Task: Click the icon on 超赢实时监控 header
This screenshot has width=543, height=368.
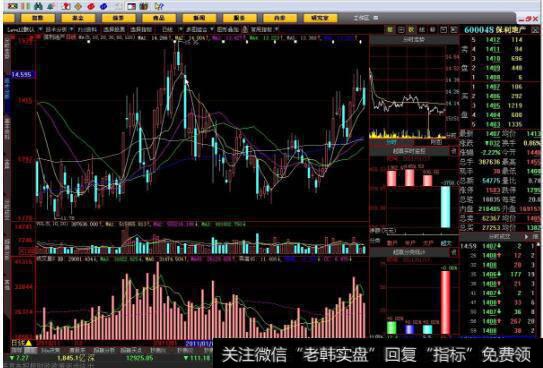Action: 453,151
